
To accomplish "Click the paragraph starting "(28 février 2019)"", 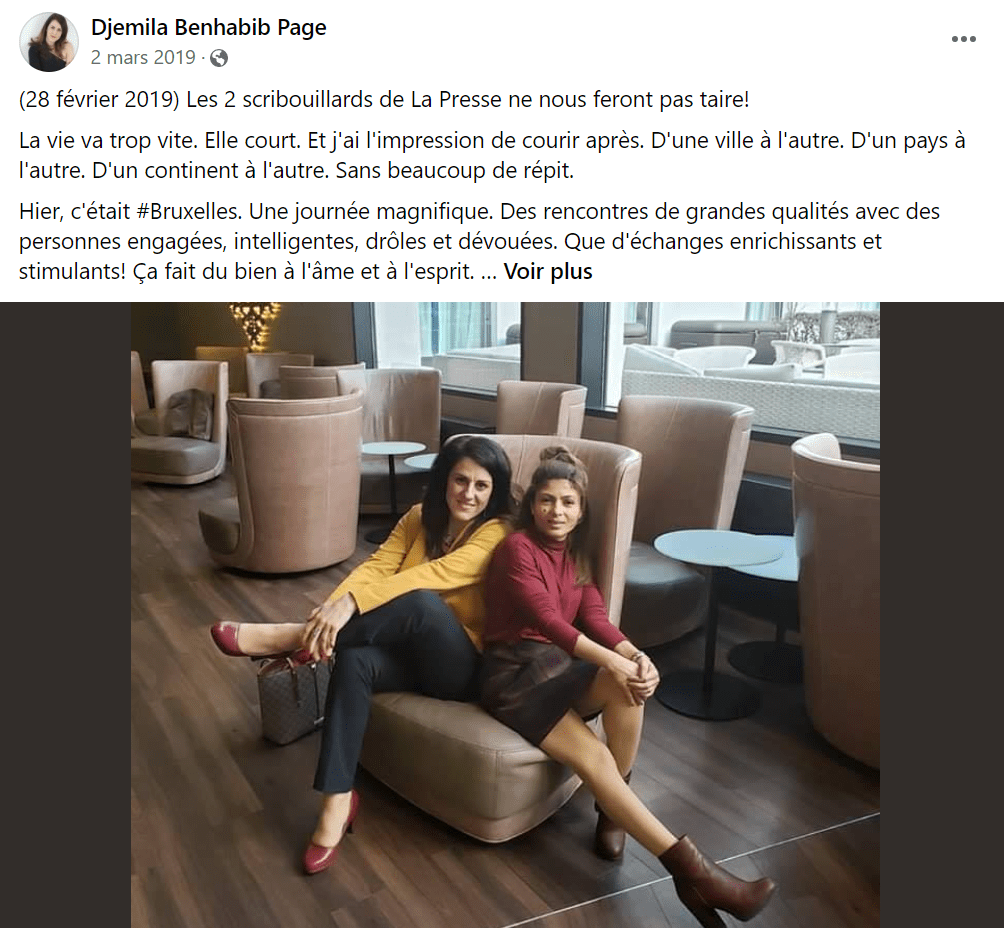I will click(384, 100).
